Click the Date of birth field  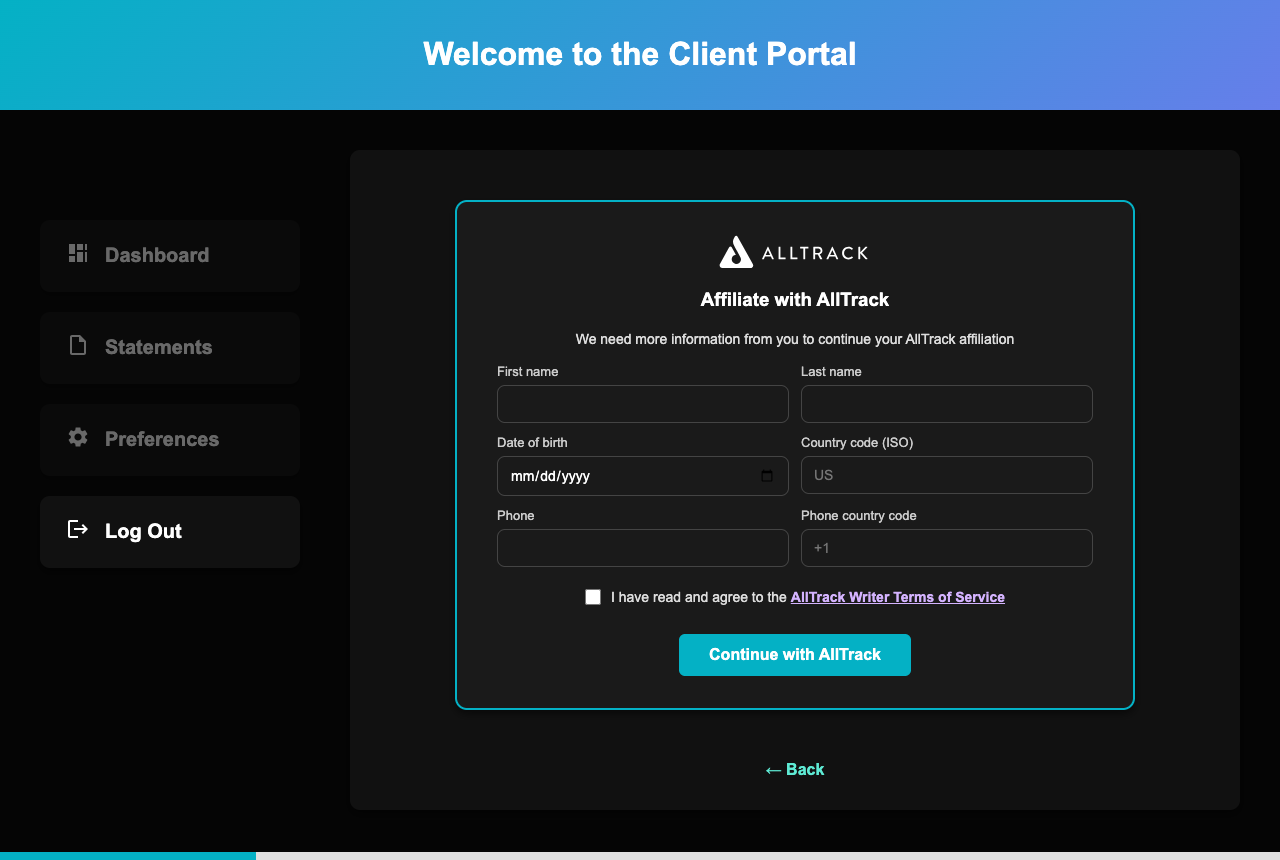click(643, 476)
